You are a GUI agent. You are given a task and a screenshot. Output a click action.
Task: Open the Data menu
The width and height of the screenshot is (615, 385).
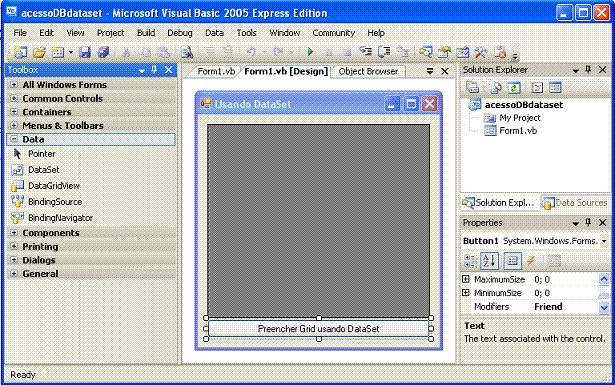(214, 33)
